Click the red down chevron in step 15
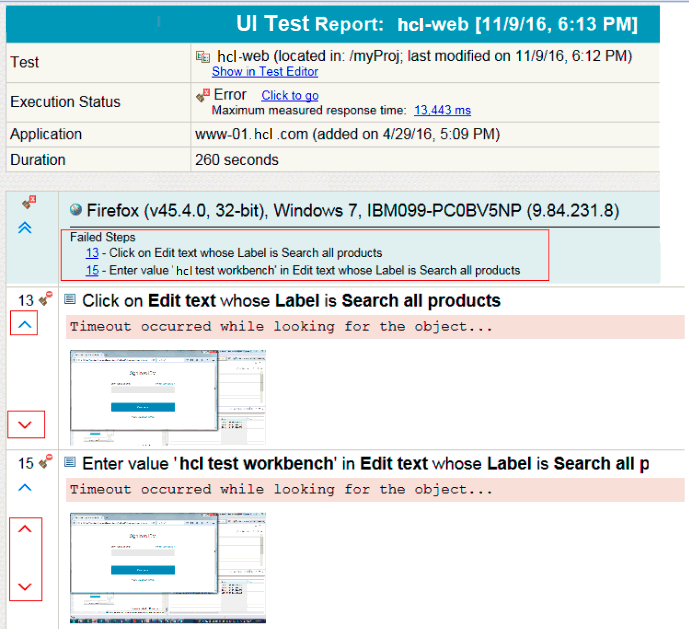The width and height of the screenshot is (689, 629). click(x=25, y=586)
